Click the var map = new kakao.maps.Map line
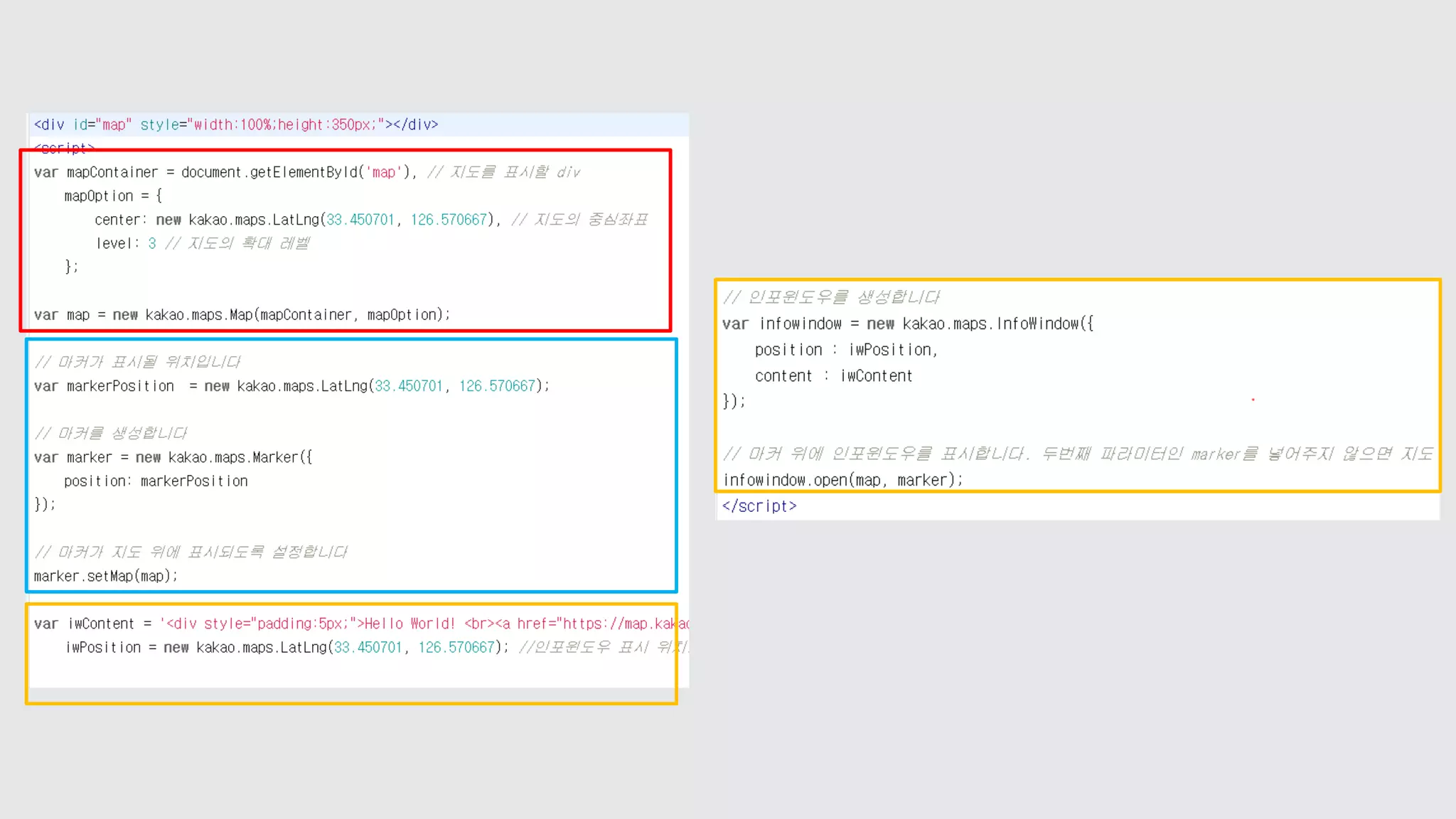This screenshot has height=819, width=1456. (x=242, y=314)
